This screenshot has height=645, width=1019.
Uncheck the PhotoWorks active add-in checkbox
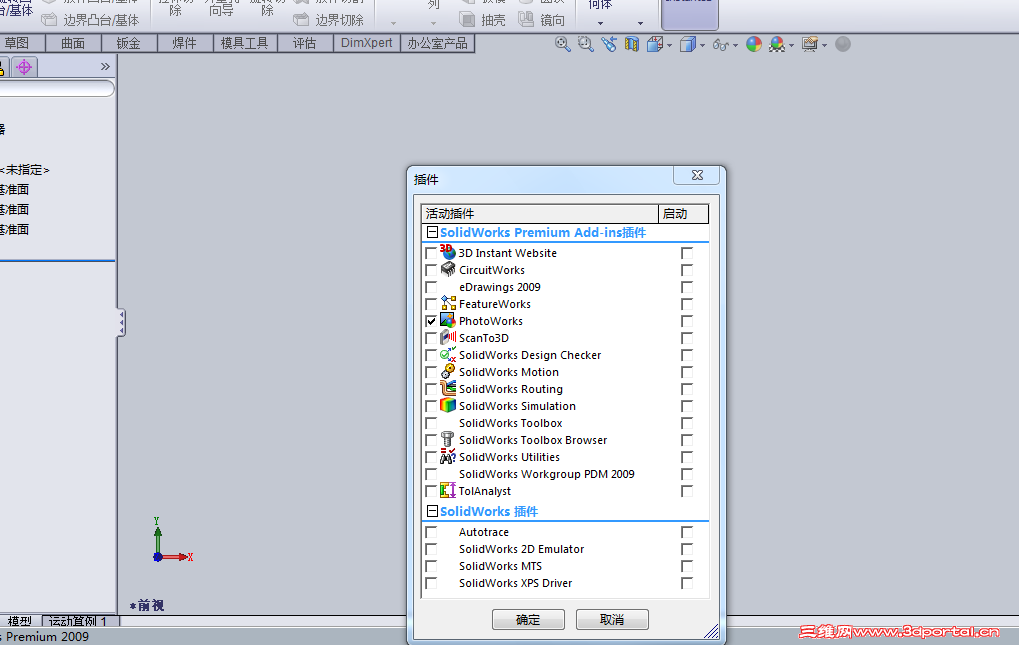431,321
